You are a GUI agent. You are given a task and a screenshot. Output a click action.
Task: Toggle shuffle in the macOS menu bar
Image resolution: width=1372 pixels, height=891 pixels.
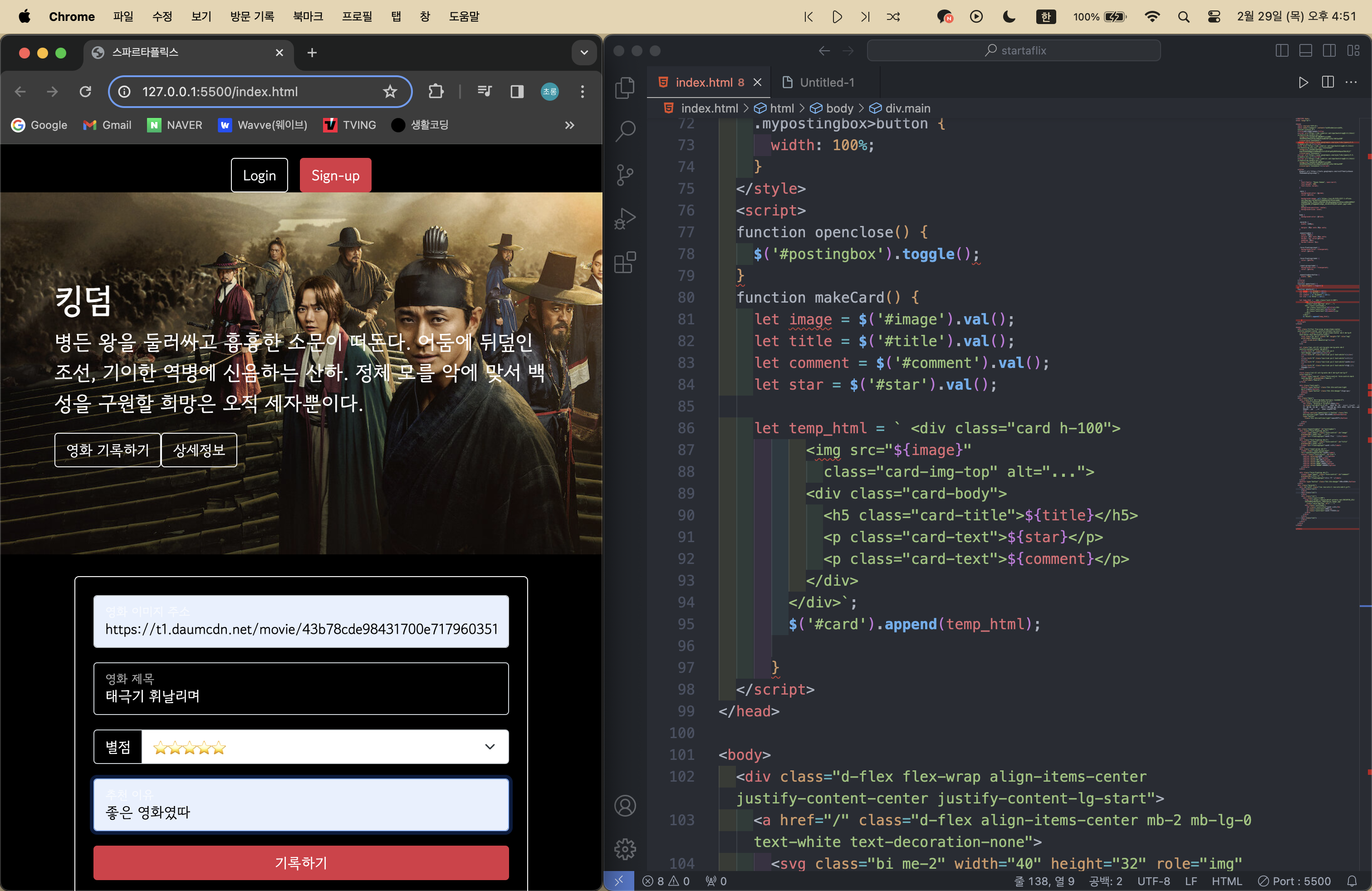coord(893,17)
